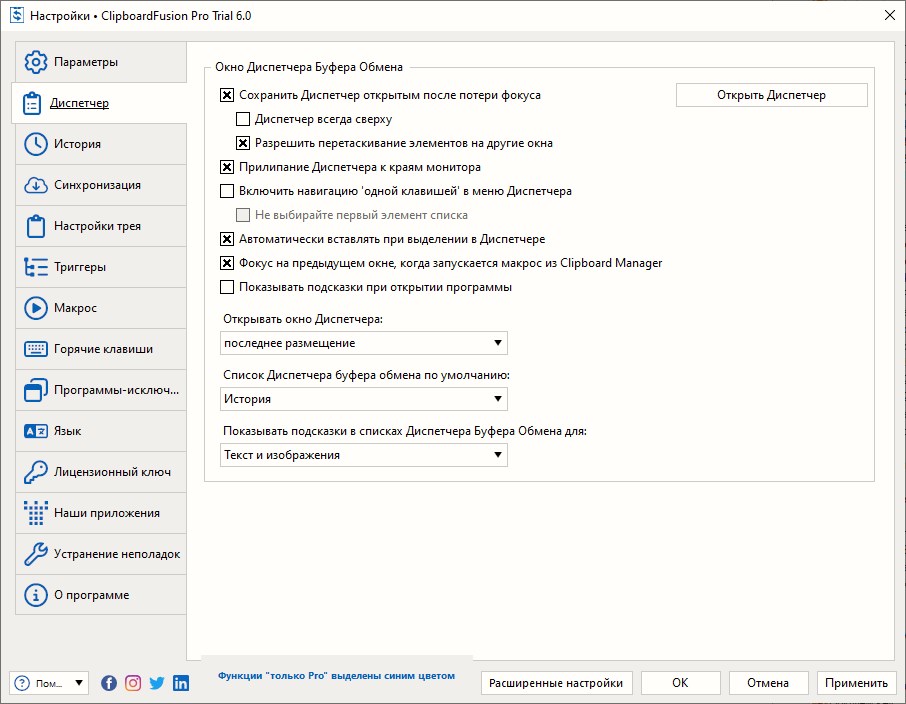Toggle Автоматически вставлять при выделении checkbox
This screenshot has width=906, height=704.
(x=227, y=239)
